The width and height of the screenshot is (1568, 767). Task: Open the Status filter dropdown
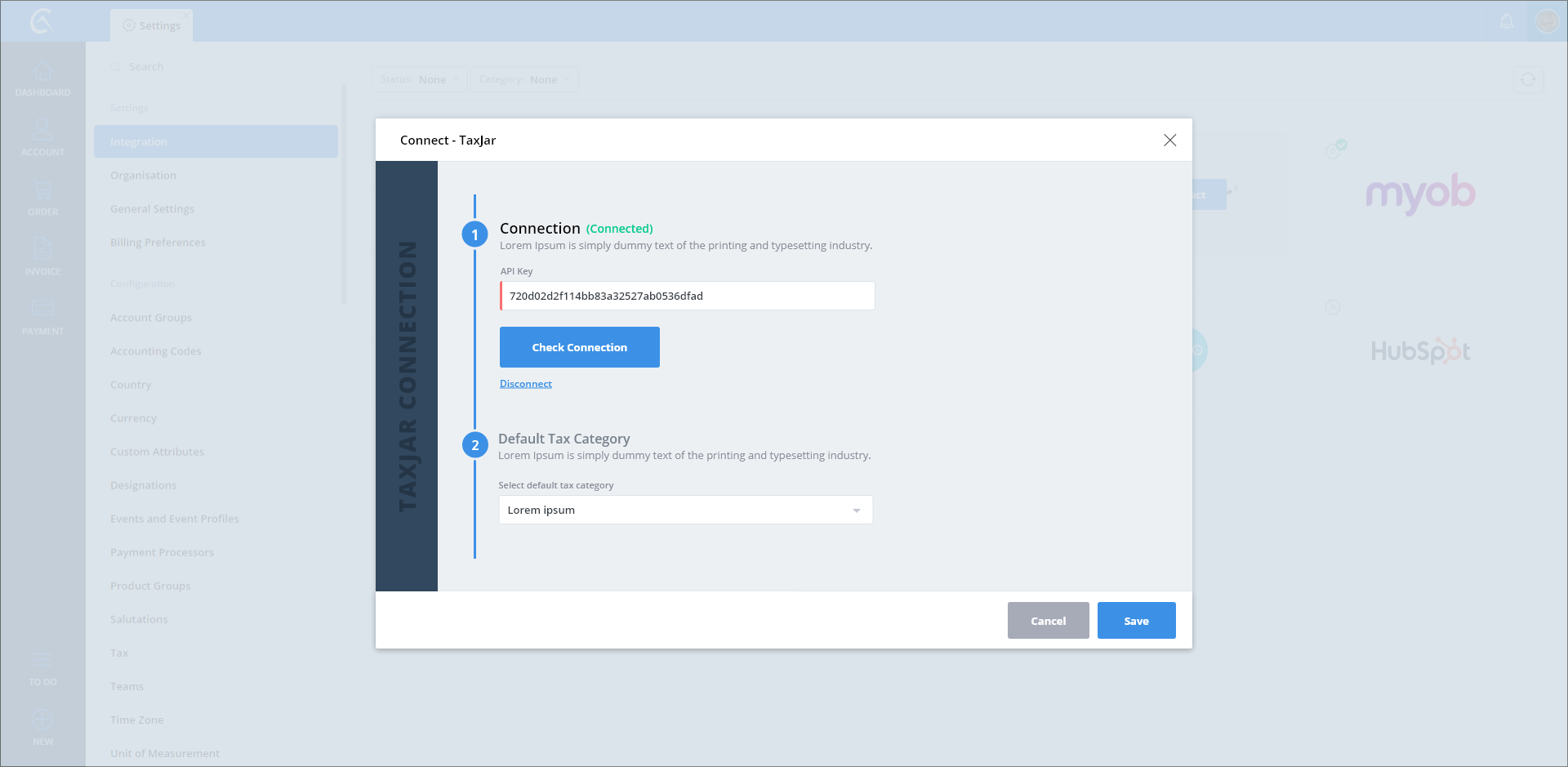pos(419,80)
